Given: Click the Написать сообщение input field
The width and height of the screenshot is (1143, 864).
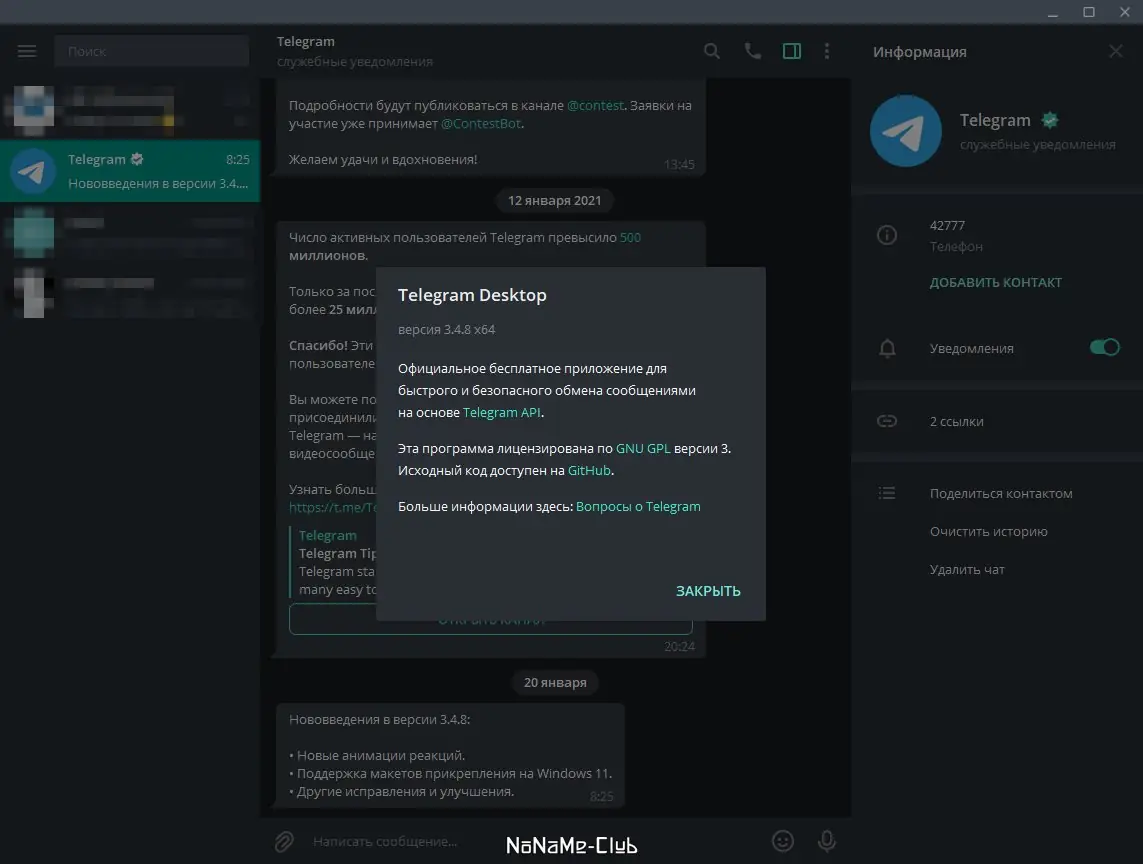Looking at the screenshot, I should (x=536, y=841).
